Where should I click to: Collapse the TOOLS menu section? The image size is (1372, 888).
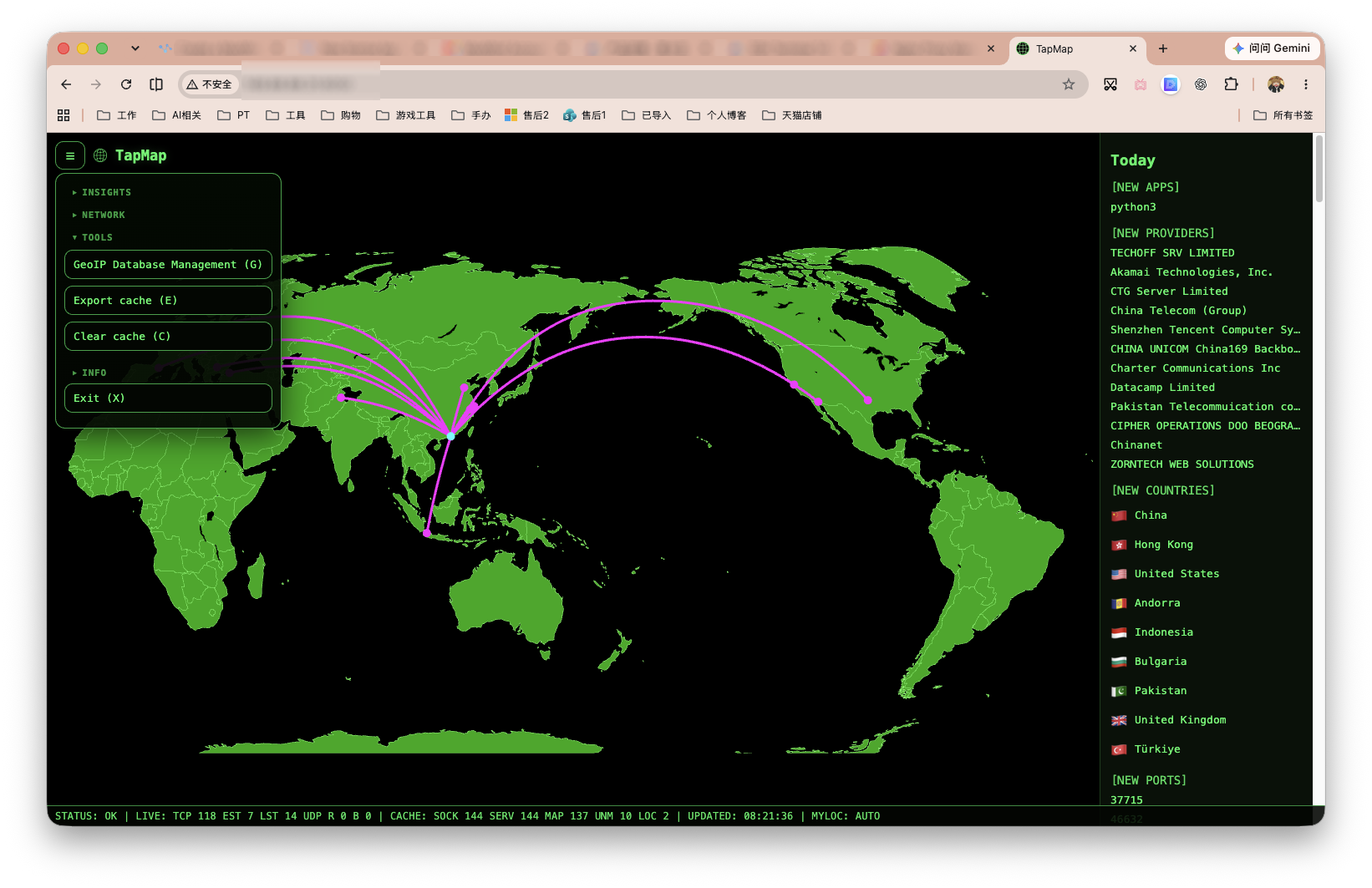click(x=93, y=238)
